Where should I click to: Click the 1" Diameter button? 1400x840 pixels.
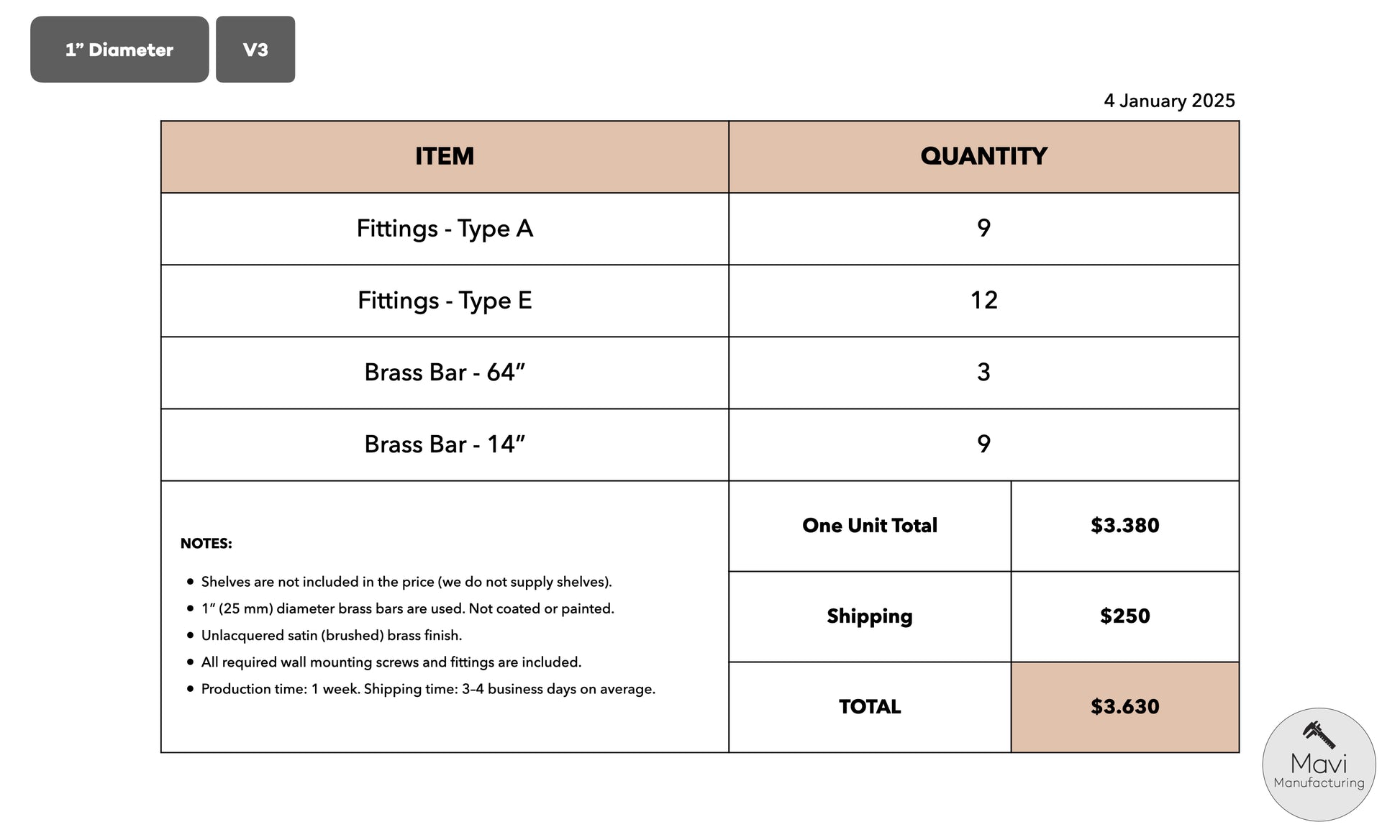pyautogui.click(x=119, y=50)
